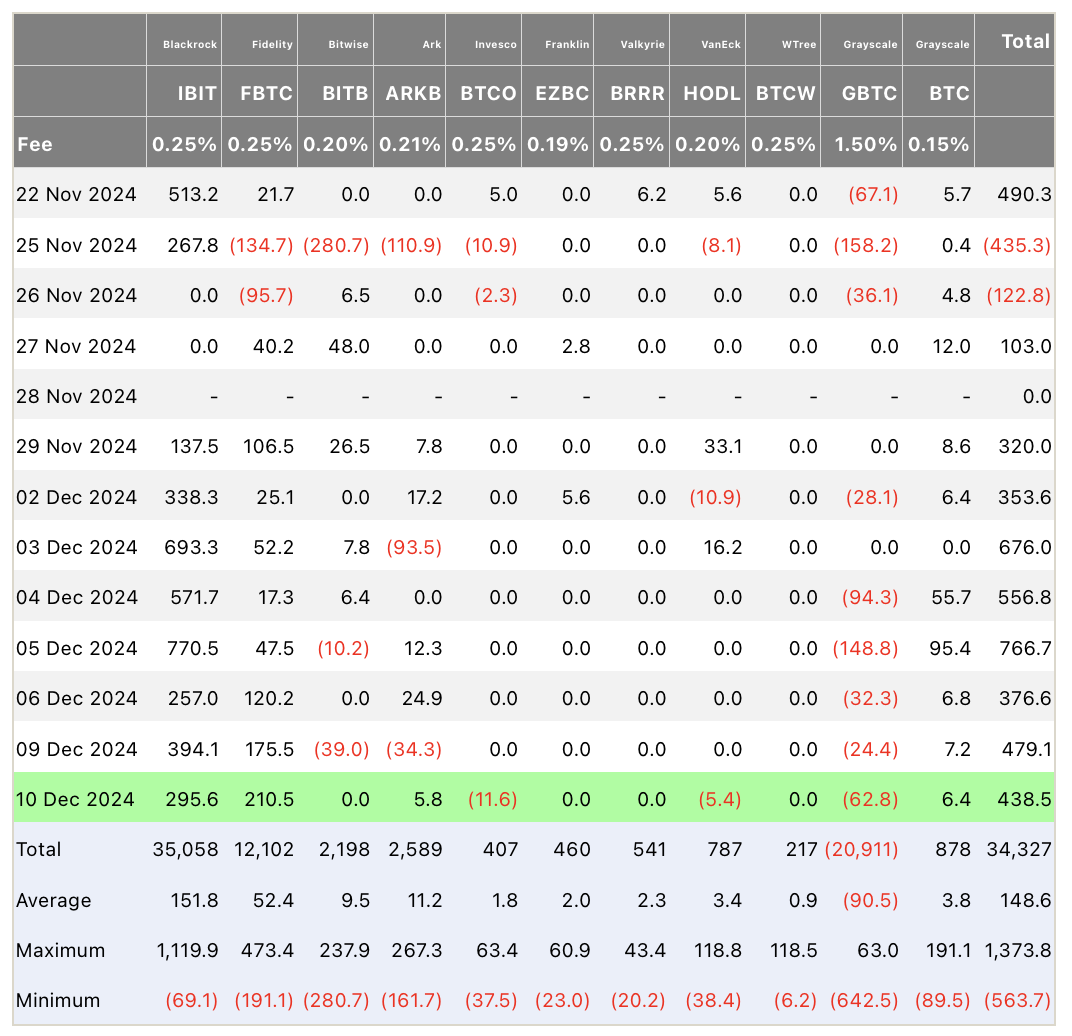Click the highlighted 10 Dec 2024 date
The height and width of the screenshot is (1036, 1072).
(x=75, y=799)
